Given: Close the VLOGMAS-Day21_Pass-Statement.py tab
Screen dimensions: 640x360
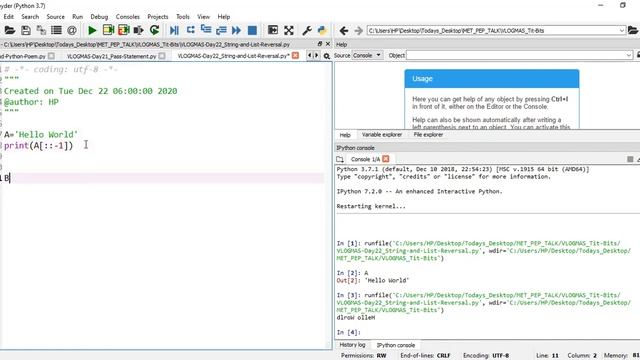Looking at the screenshot, I should tap(162, 56).
